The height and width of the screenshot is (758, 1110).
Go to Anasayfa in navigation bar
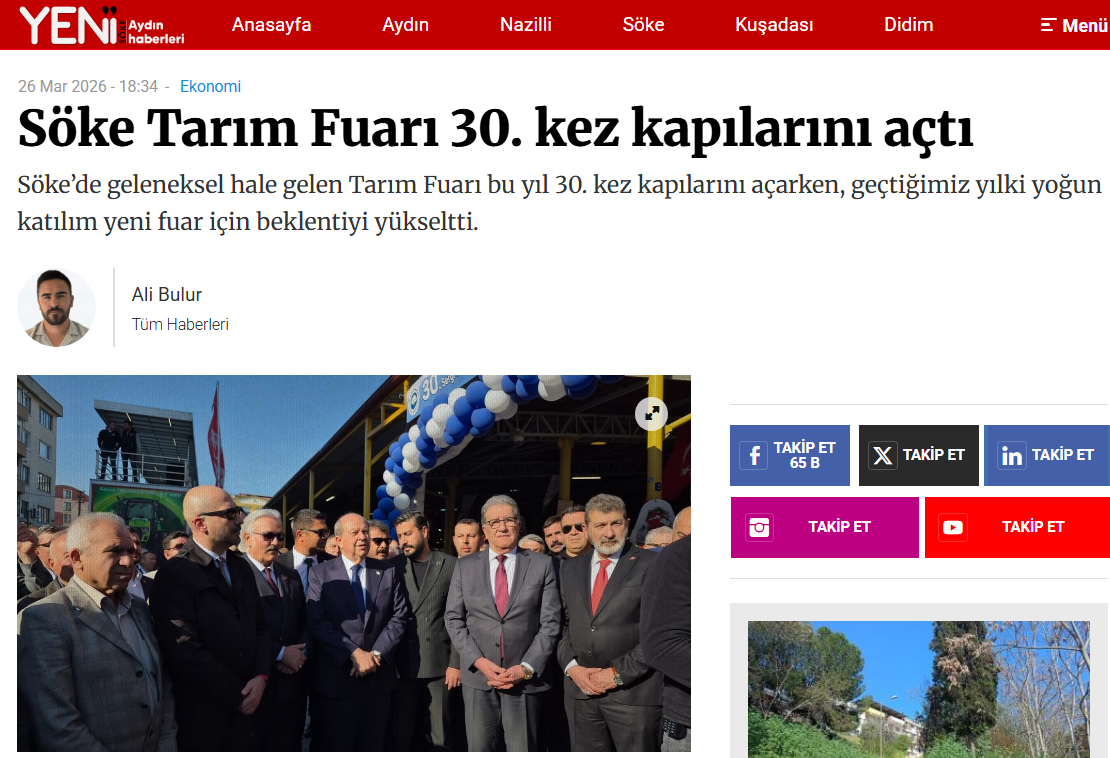tap(271, 25)
